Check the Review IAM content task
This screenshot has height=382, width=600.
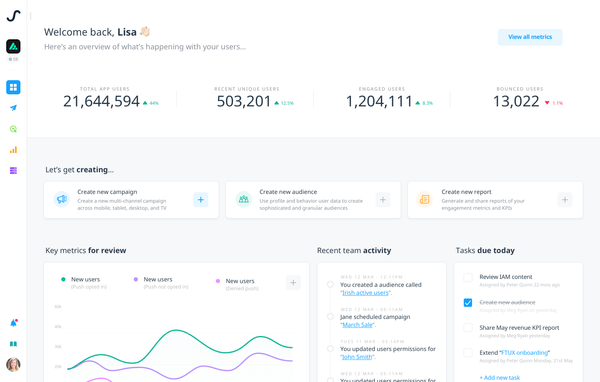coord(468,278)
